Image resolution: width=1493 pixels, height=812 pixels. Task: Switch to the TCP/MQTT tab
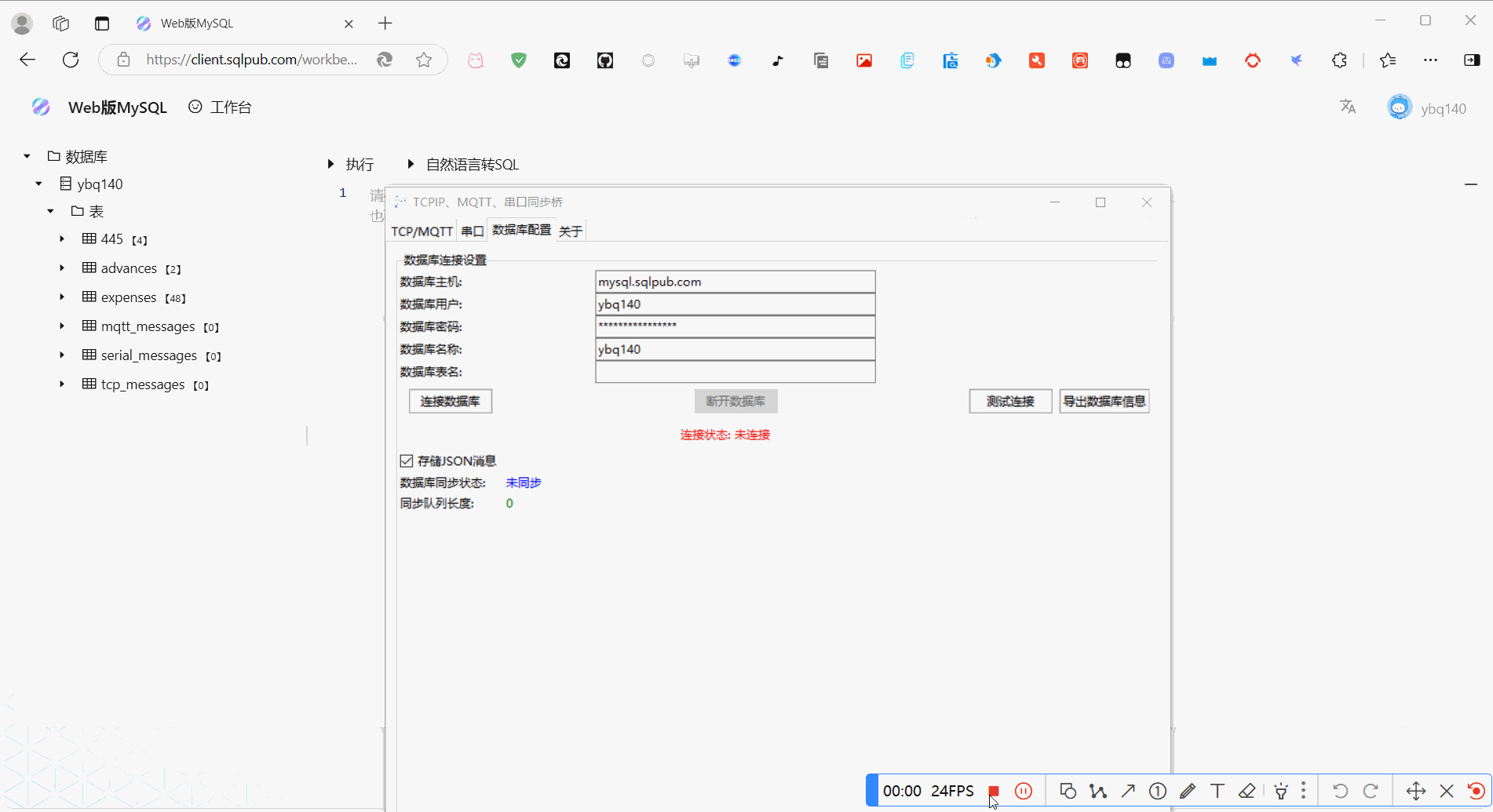coord(422,231)
